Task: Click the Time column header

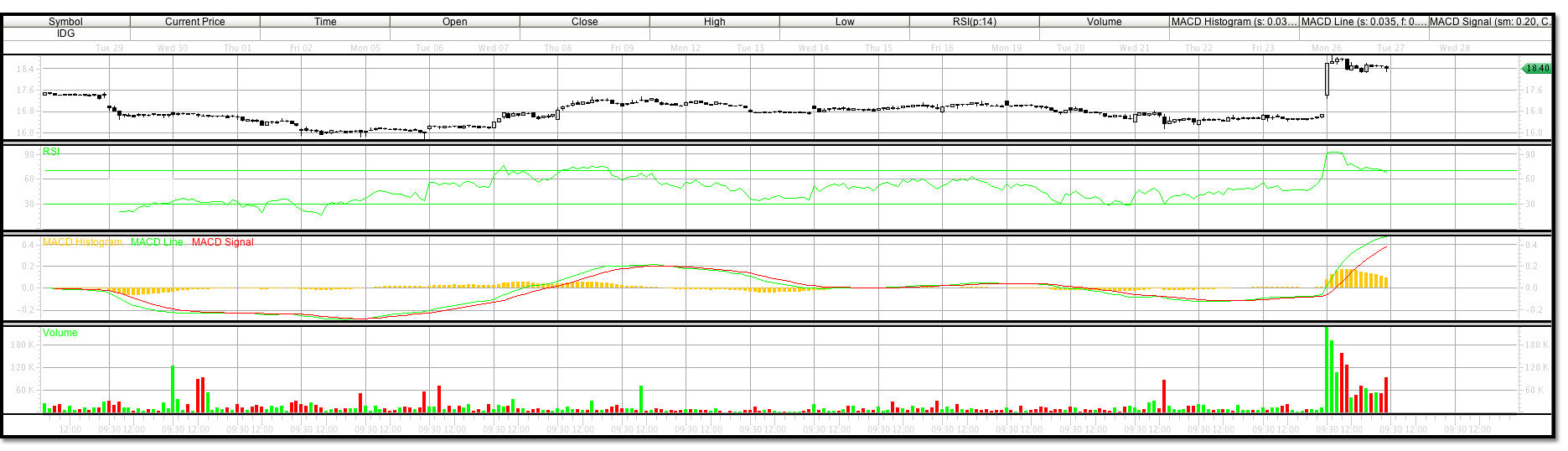Action: click(325, 22)
